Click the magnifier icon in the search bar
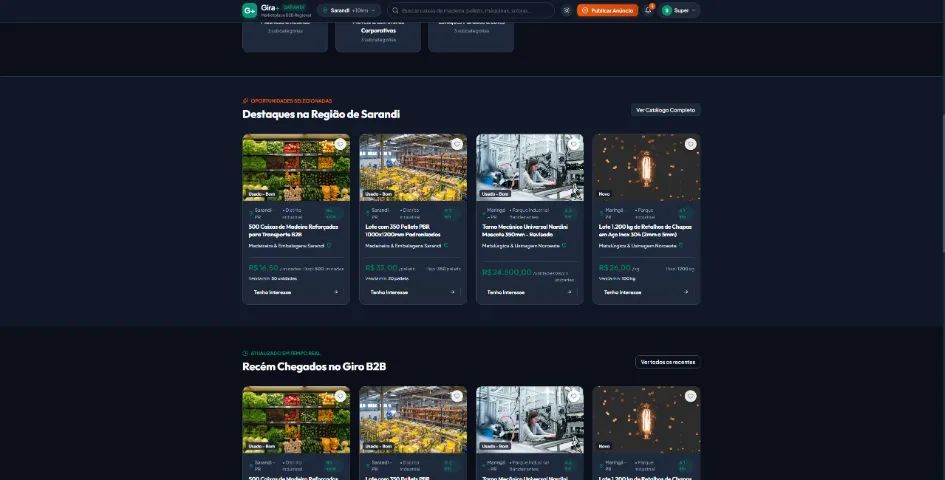 [x=395, y=10]
